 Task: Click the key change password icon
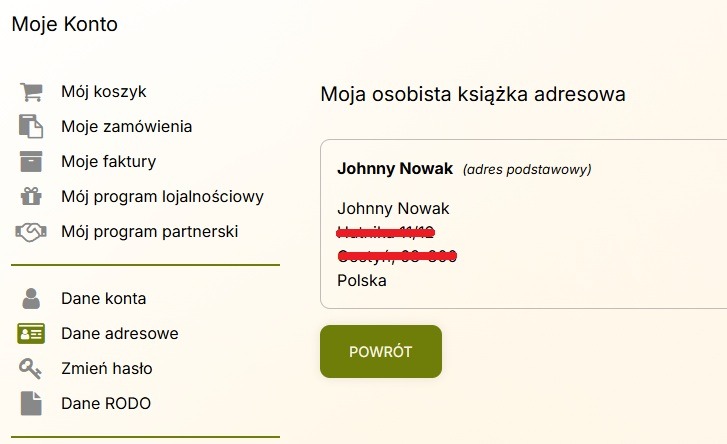pos(31,368)
